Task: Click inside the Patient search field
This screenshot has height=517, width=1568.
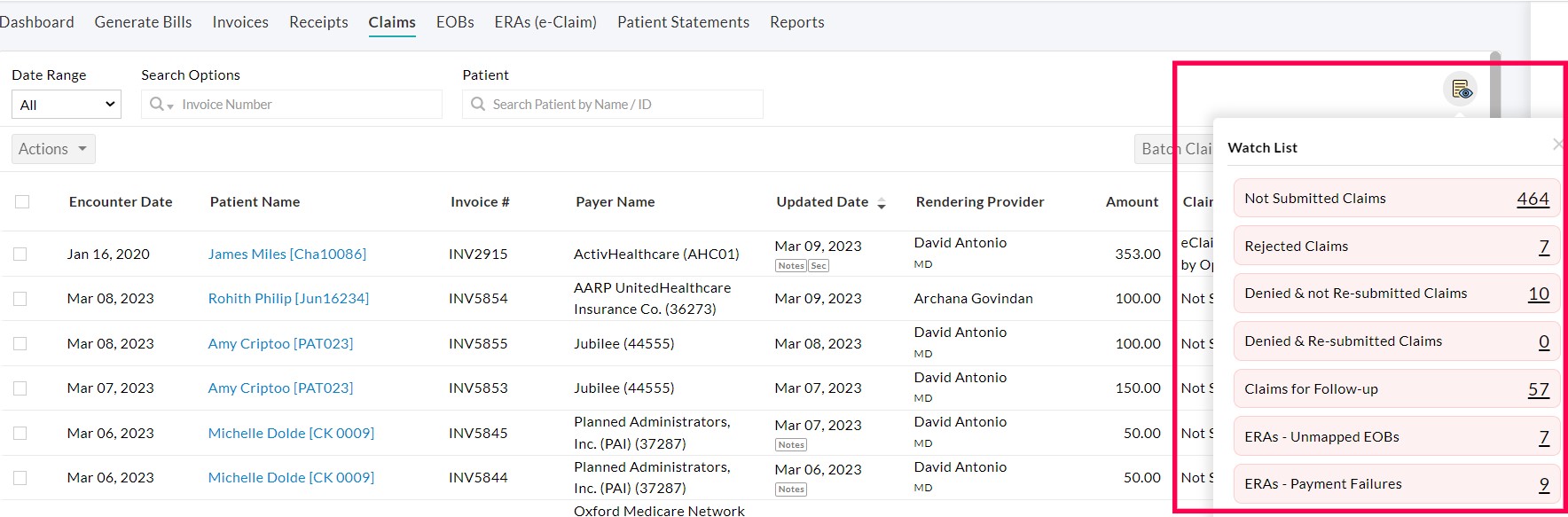Action: point(612,104)
